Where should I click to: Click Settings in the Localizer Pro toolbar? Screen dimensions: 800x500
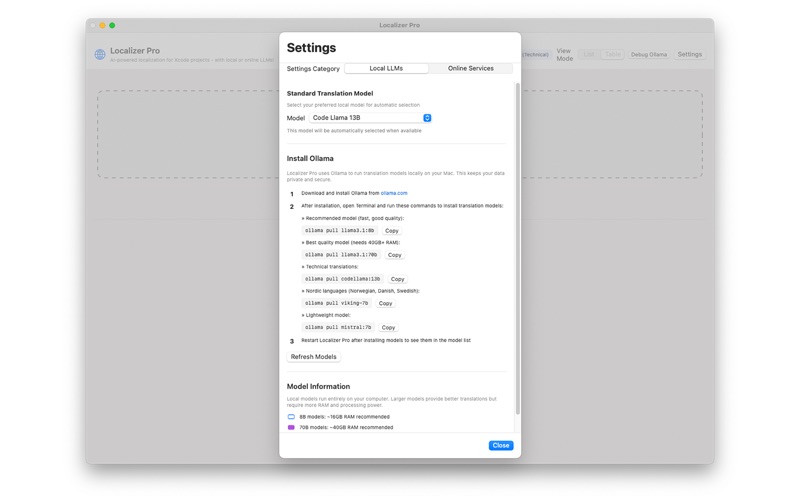point(689,54)
